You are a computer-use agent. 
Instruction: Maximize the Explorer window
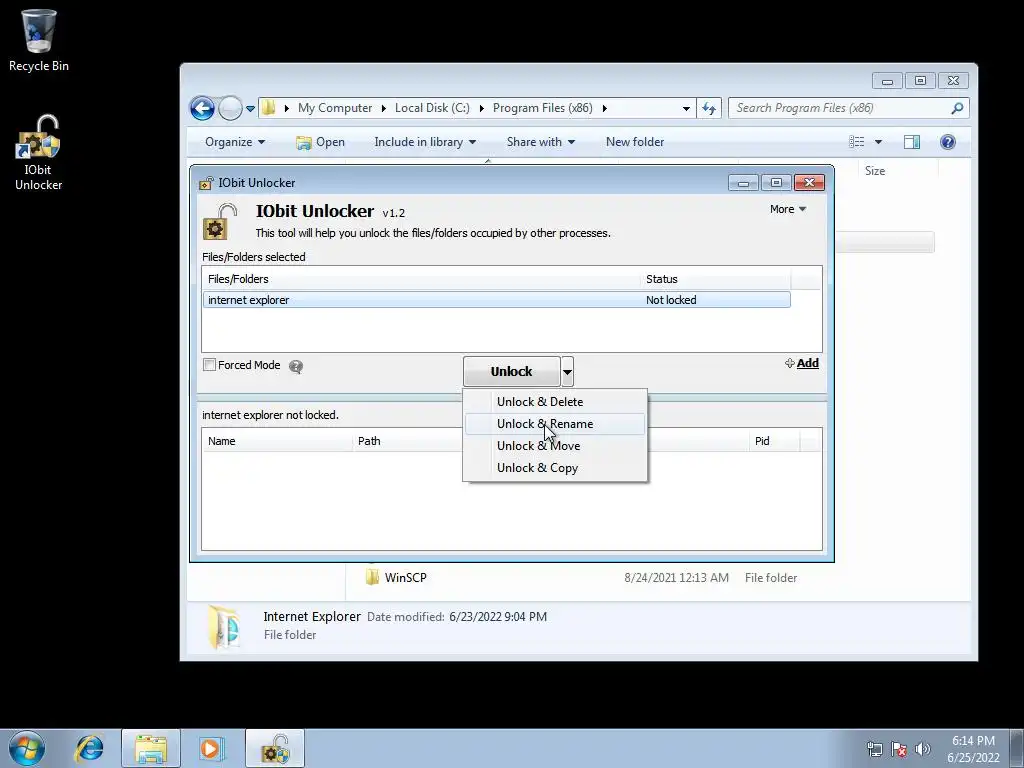pyautogui.click(x=920, y=81)
